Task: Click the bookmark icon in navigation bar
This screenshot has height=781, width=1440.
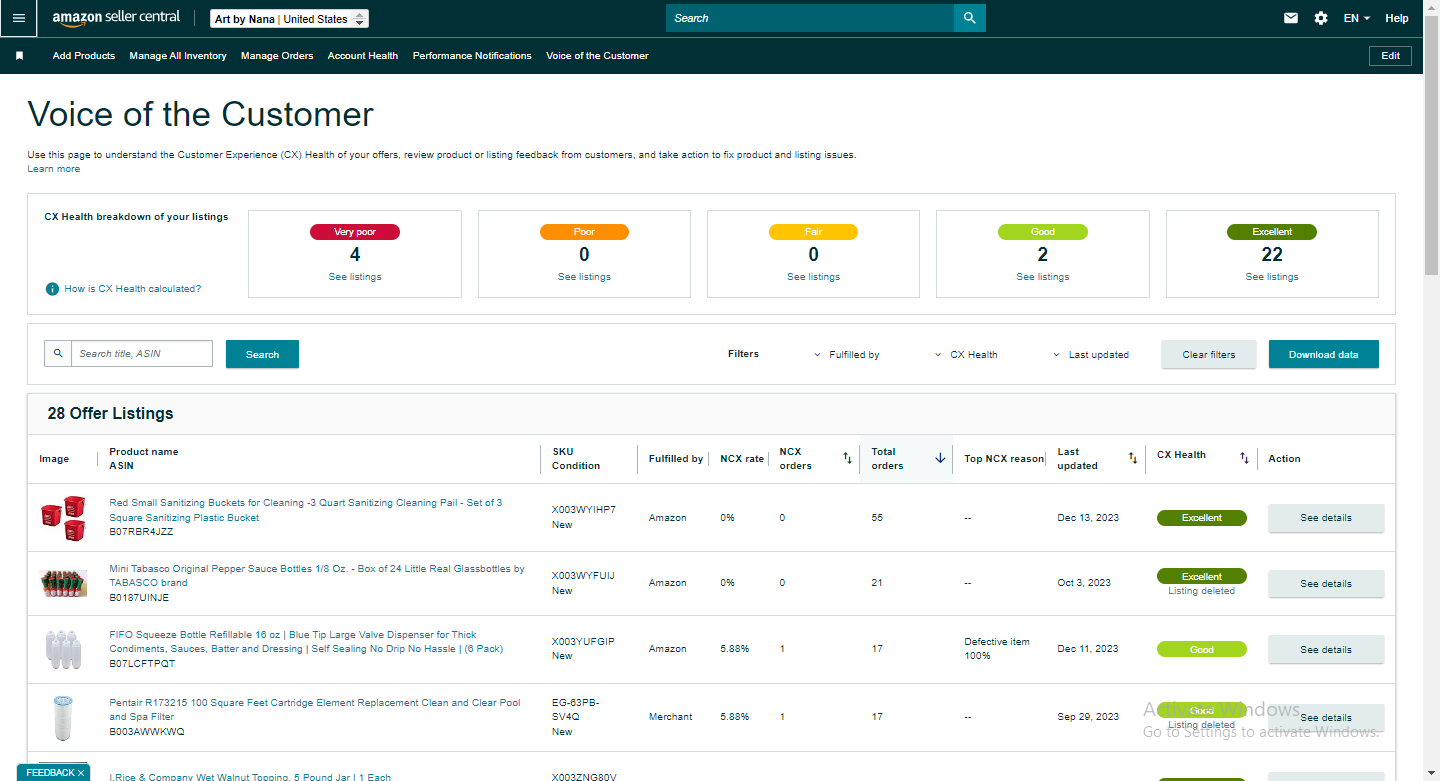Action: [x=19, y=56]
